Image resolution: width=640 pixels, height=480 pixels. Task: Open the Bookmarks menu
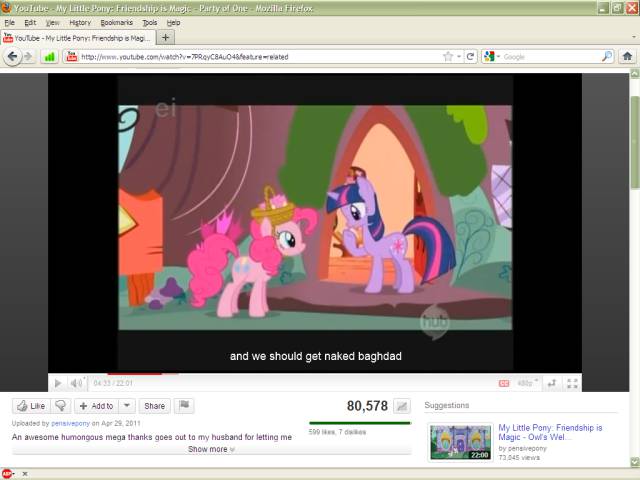pyautogui.click(x=117, y=22)
